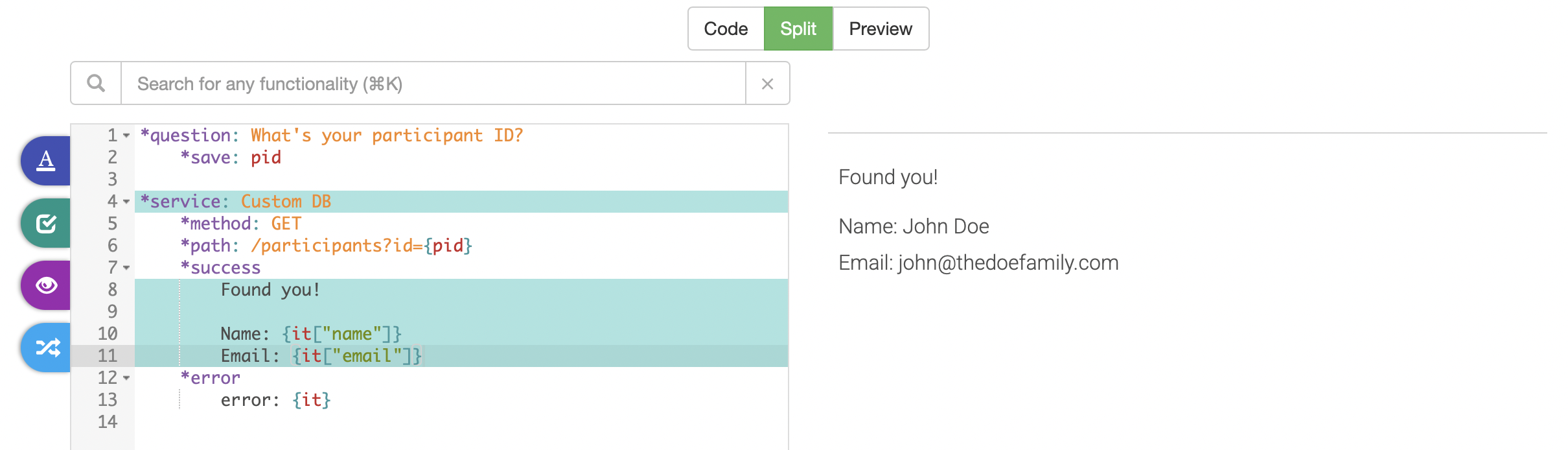Click 'Custom DB' in the service line
This screenshot has width=1568, height=450.
click(x=286, y=202)
